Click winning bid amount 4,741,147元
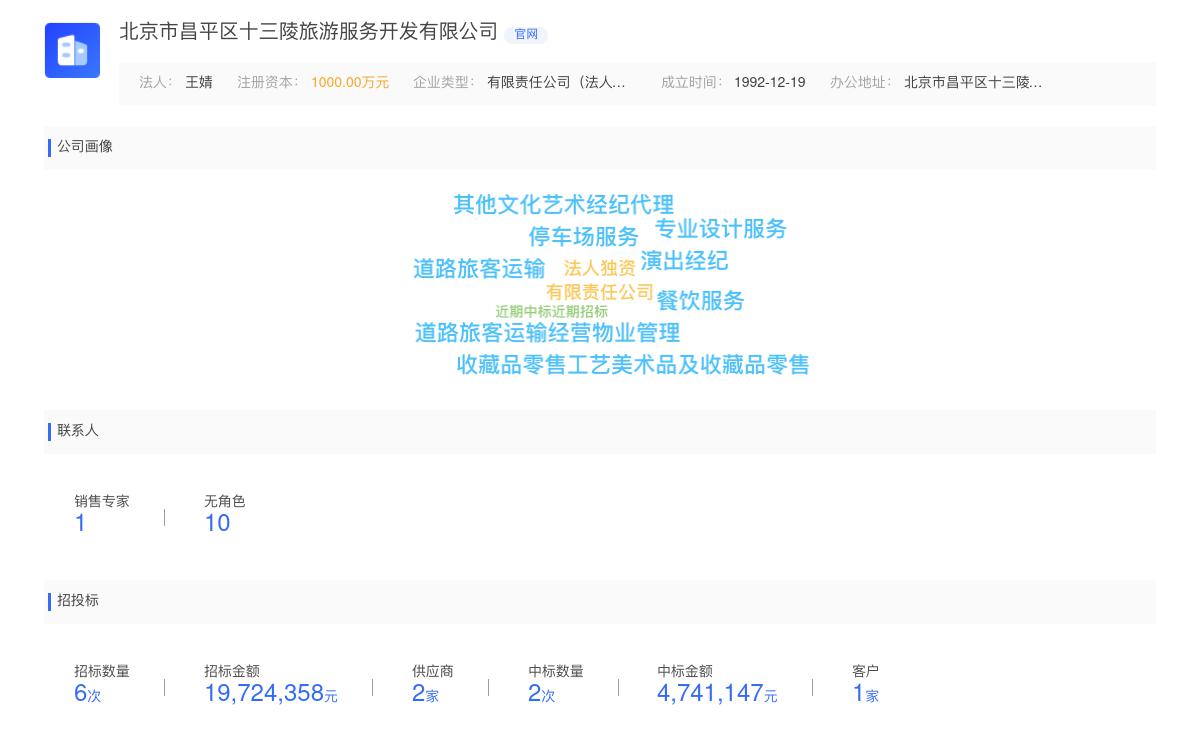The height and width of the screenshot is (752, 1200). coord(716,693)
